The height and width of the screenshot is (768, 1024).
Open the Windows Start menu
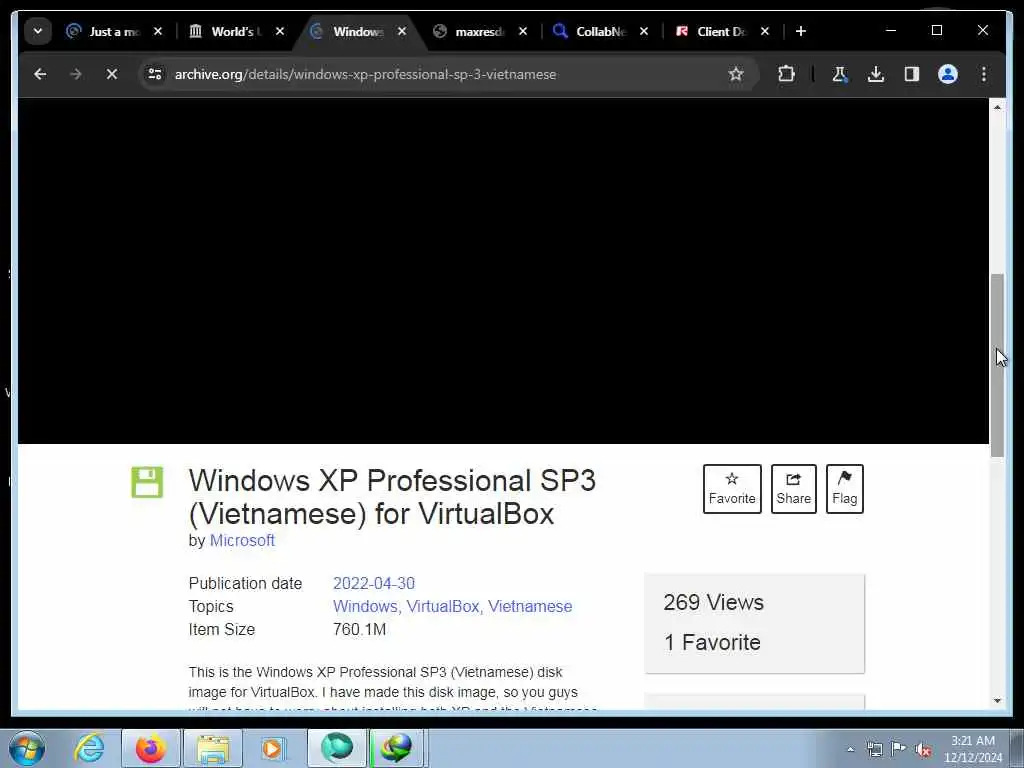tap(27, 748)
